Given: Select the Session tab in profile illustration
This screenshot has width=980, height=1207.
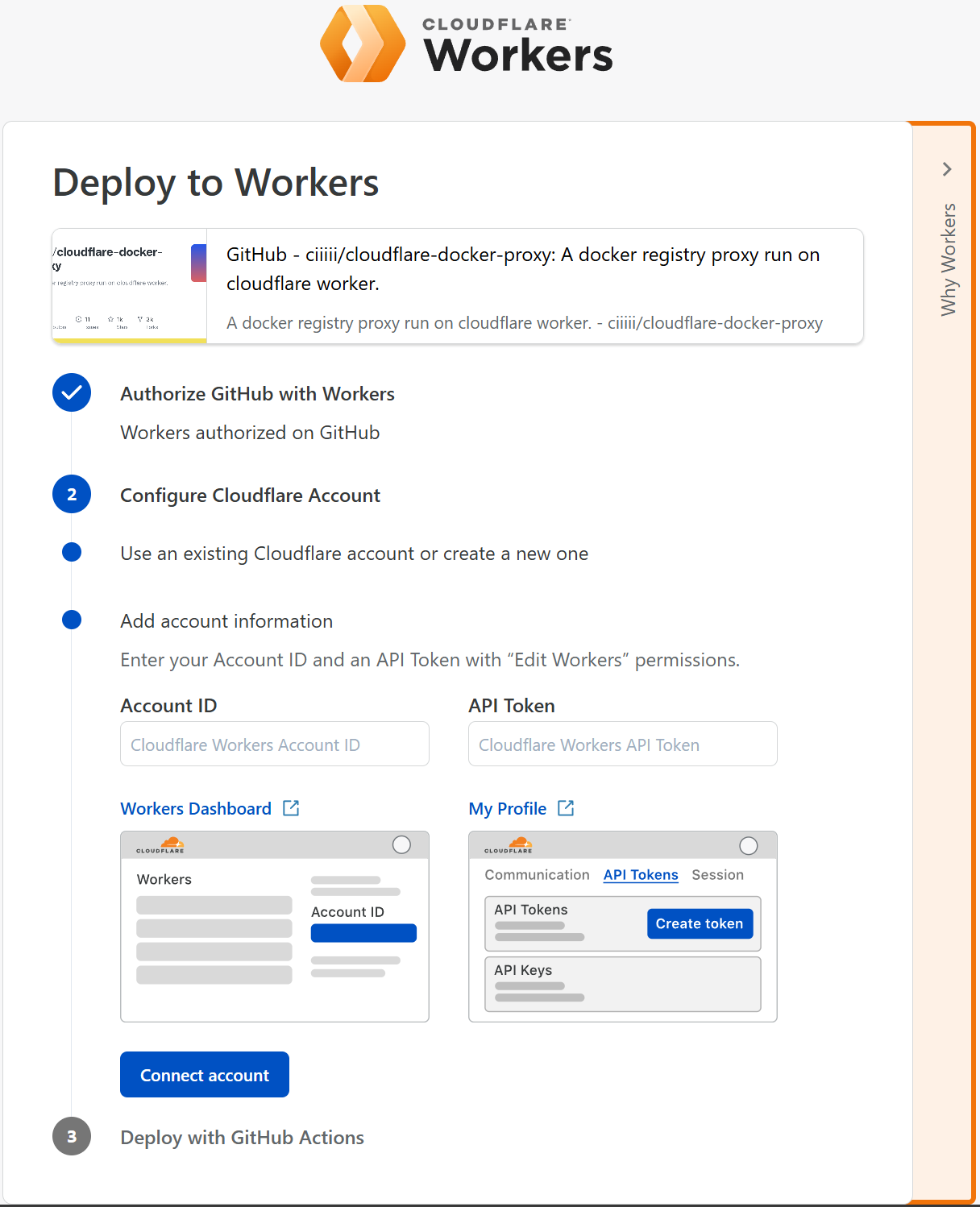Looking at the screenshot, I should [x=717, y=875].
